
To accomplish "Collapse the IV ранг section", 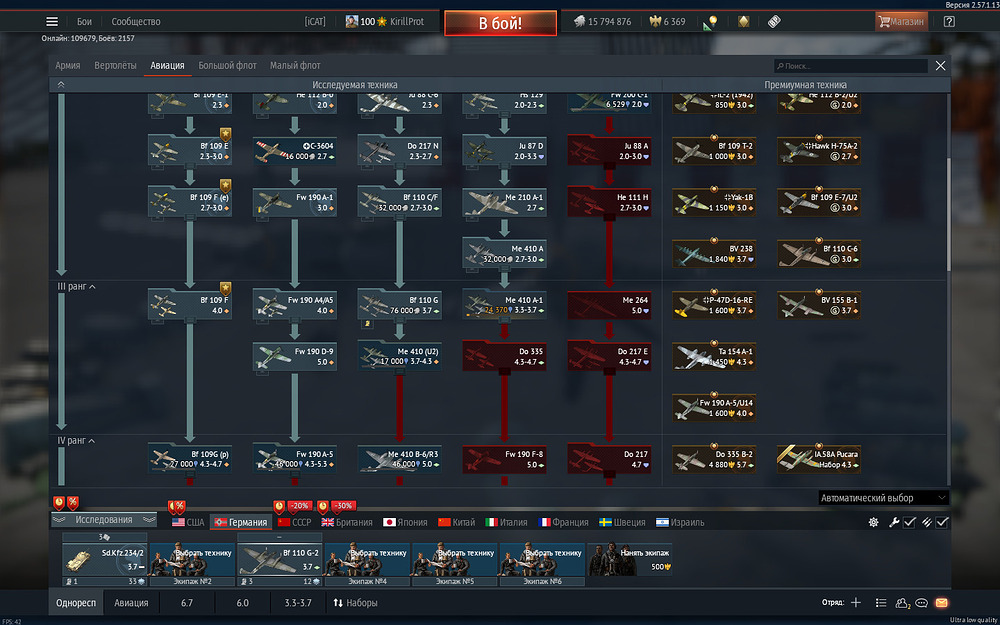I will 77,440.
